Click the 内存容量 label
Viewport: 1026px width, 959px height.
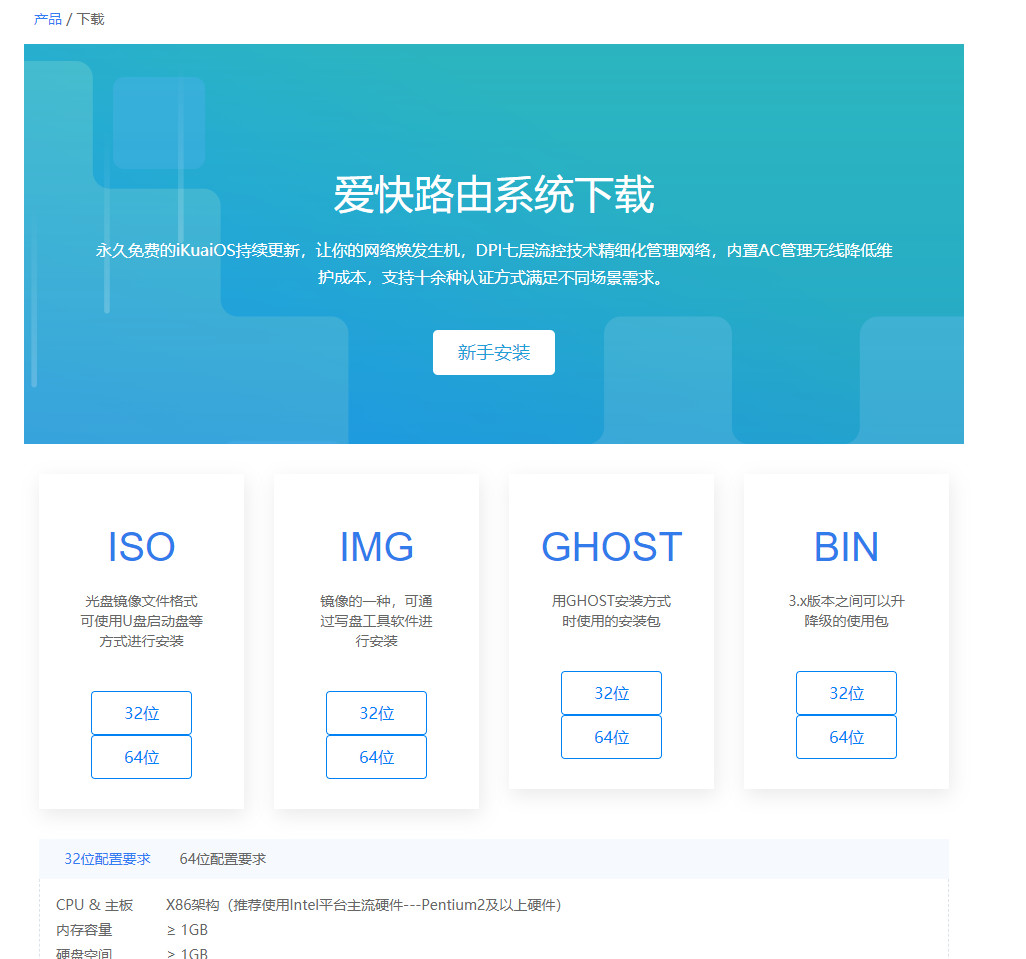pos(84,930)
